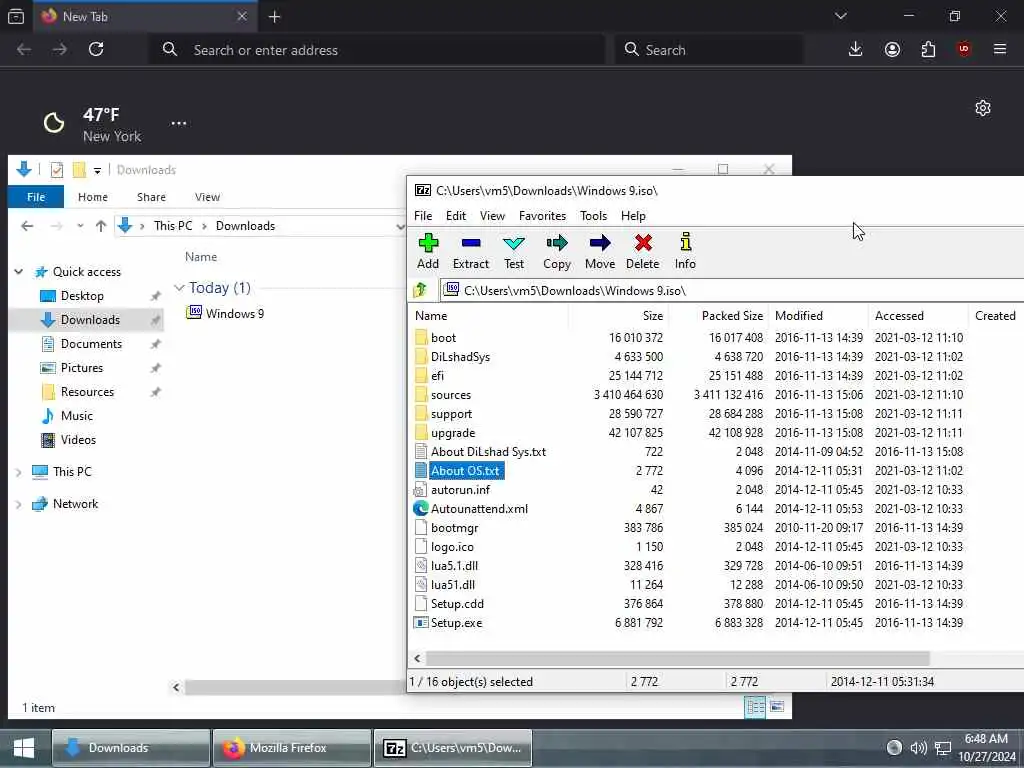The height and width of the screenshot is (768, 1024).
Task: Select lua51.dll in the list
Action: (x=452, y=584)
